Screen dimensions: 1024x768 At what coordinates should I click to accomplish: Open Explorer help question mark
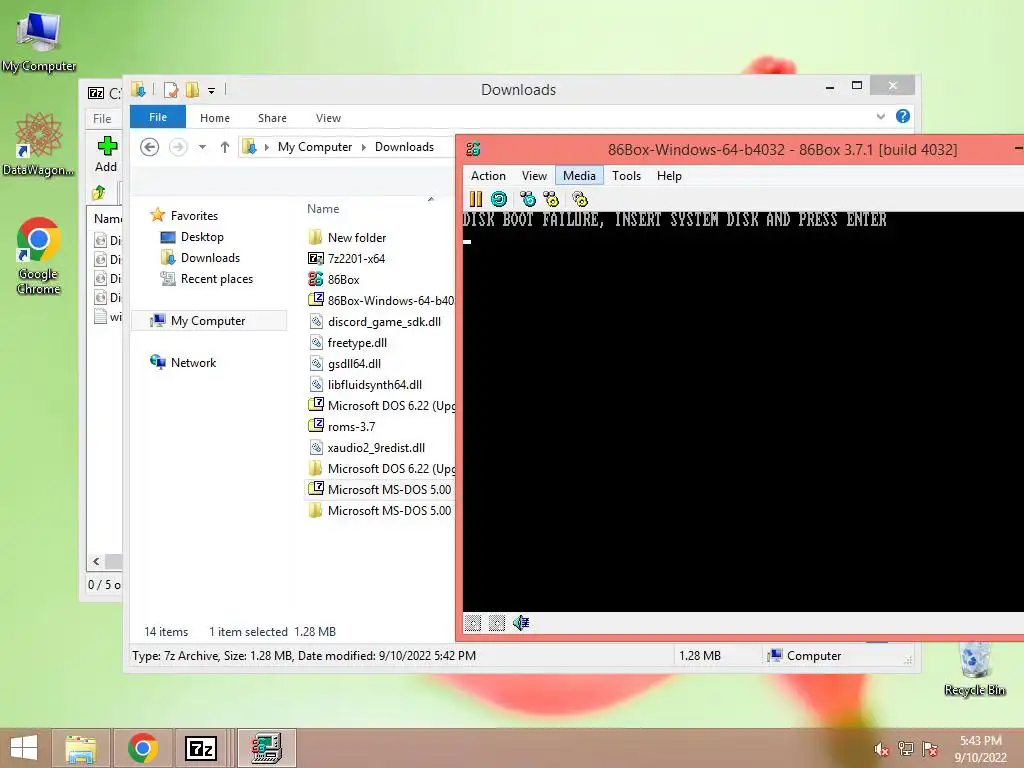pos(903,116)
